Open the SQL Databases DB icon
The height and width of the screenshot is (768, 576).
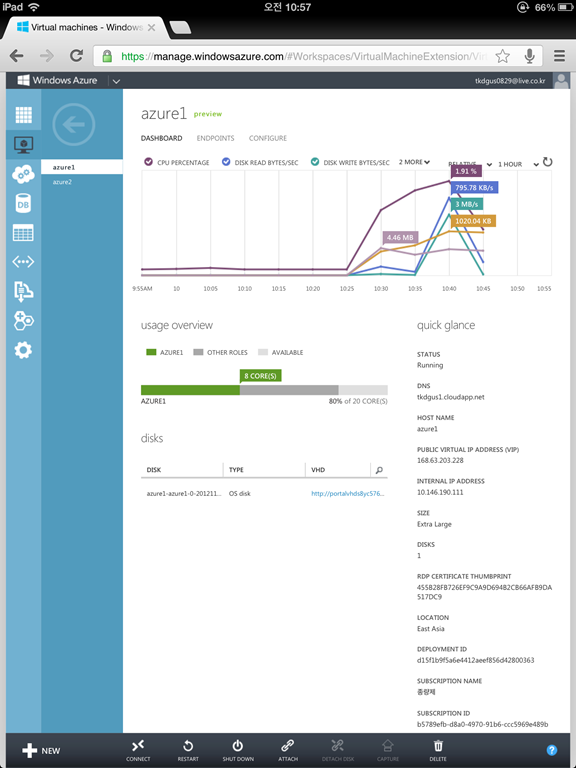point(24,203)
